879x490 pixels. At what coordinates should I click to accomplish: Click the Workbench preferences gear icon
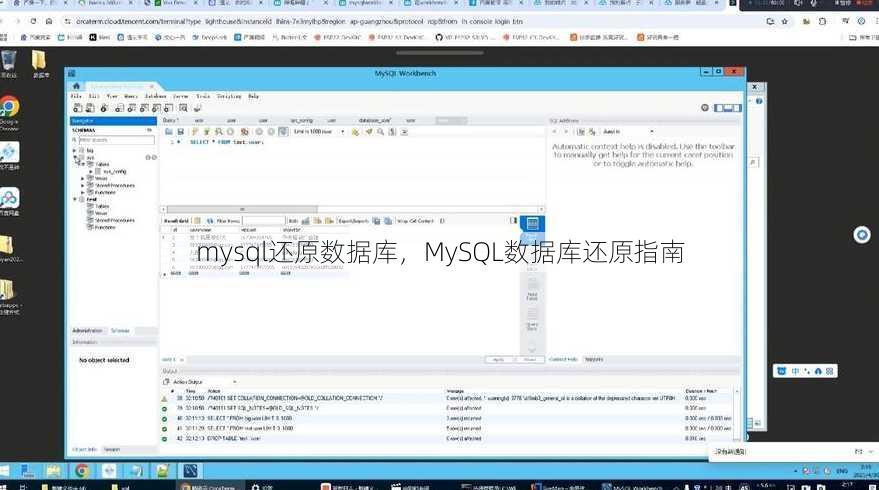coord(705,108)
